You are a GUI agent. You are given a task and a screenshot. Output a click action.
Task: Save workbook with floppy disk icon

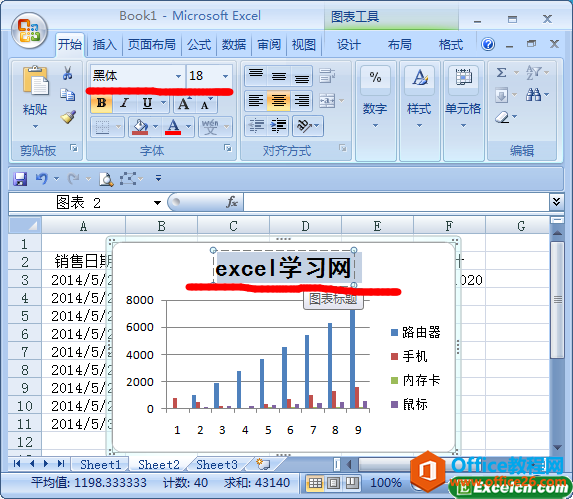click(20, 179)
